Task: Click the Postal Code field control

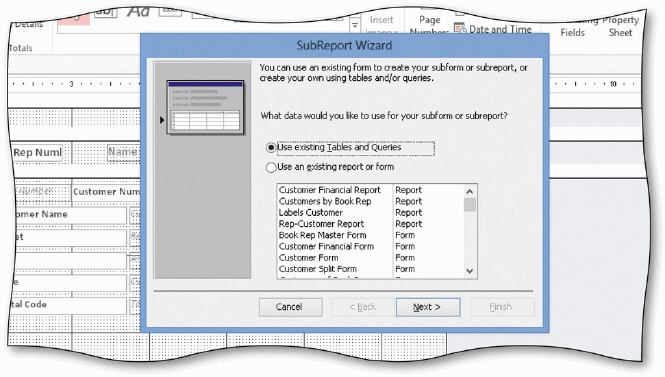Action: pos(69,304)
